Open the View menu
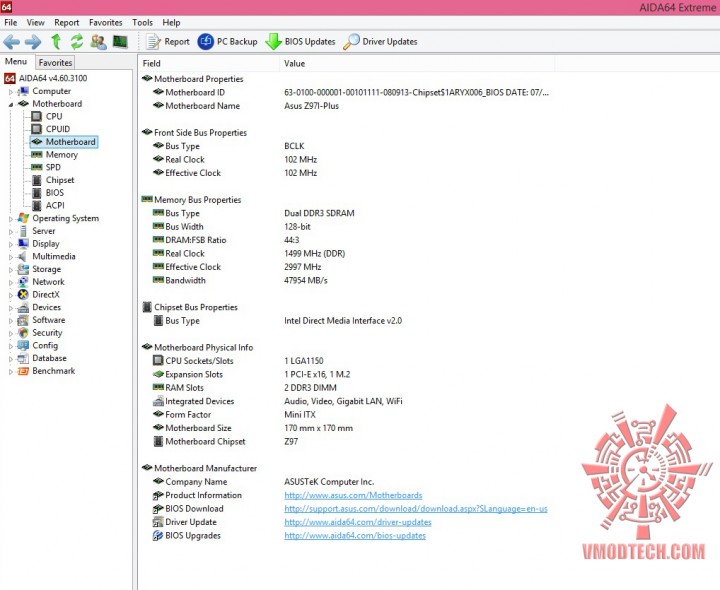Viewport: 720px width, 590px height. 35,22
